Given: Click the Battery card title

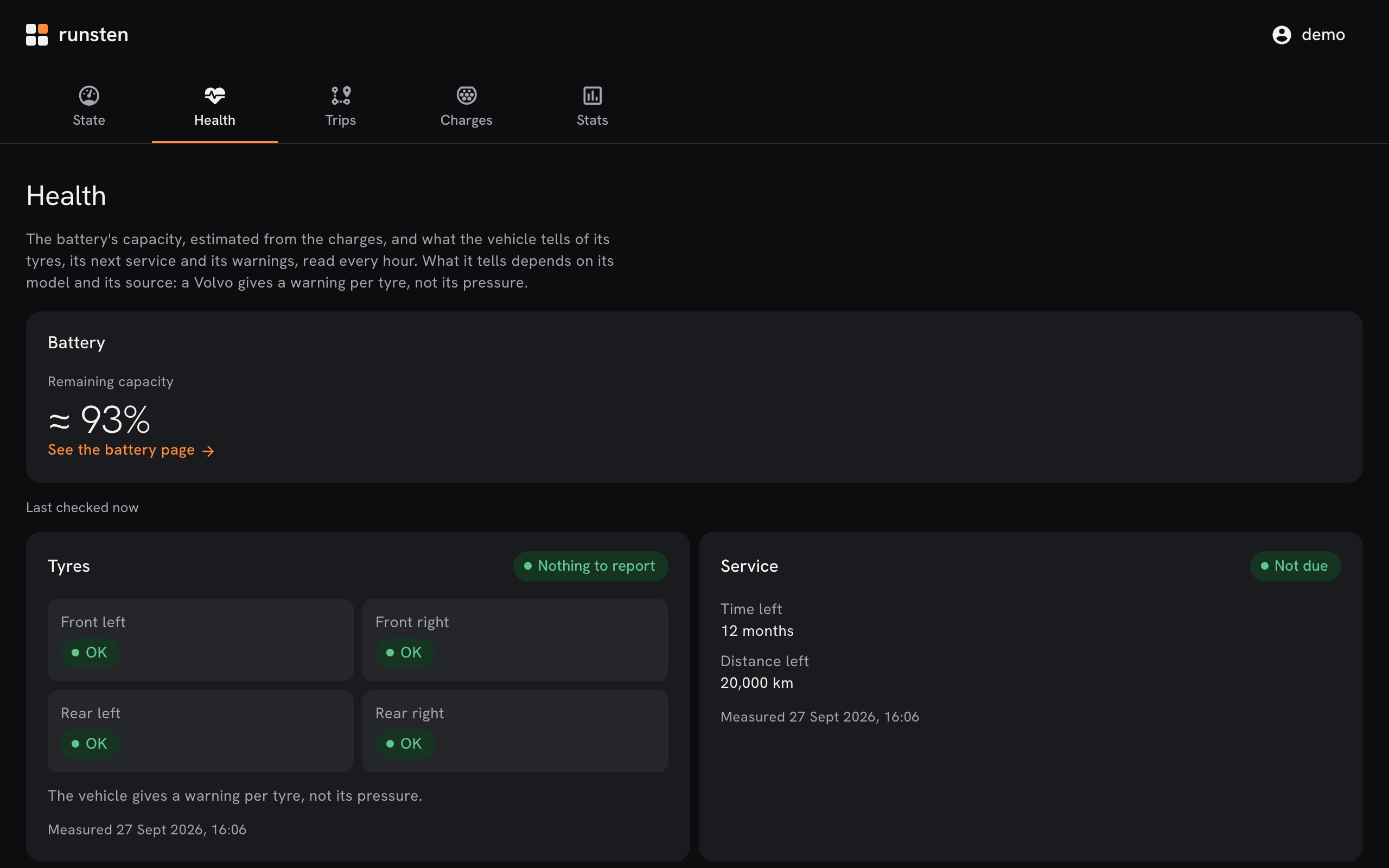Looking at the screenshot, I should (77, 343).
